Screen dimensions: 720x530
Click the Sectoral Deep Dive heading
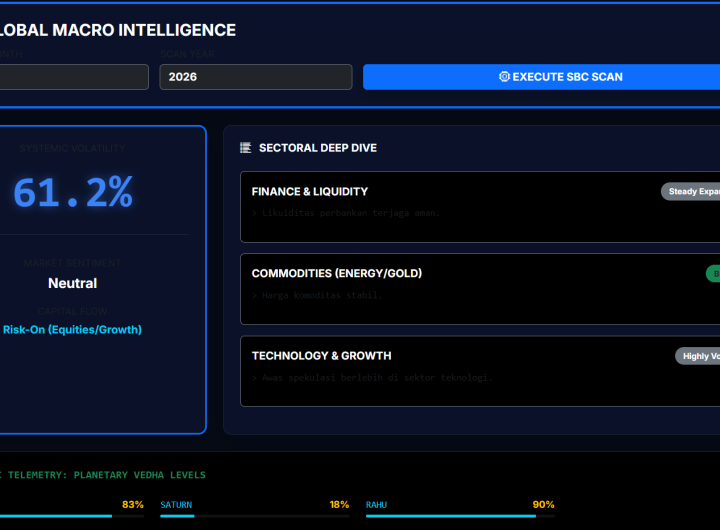point(317,148)
